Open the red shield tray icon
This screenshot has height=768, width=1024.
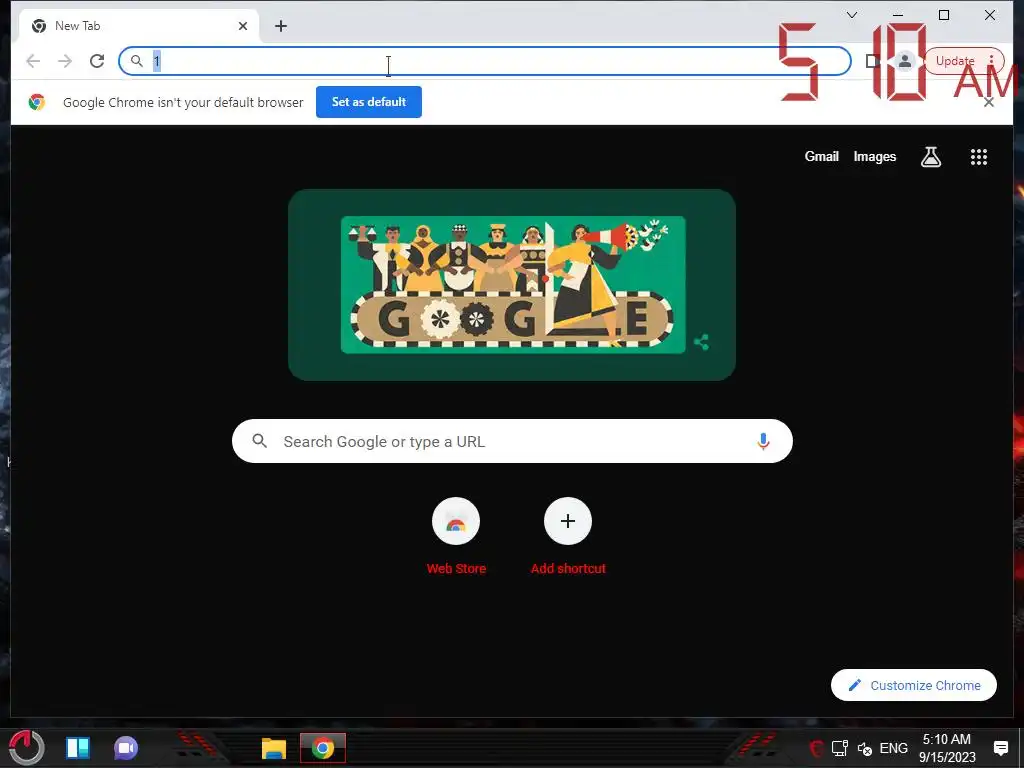tap(816, 748)
